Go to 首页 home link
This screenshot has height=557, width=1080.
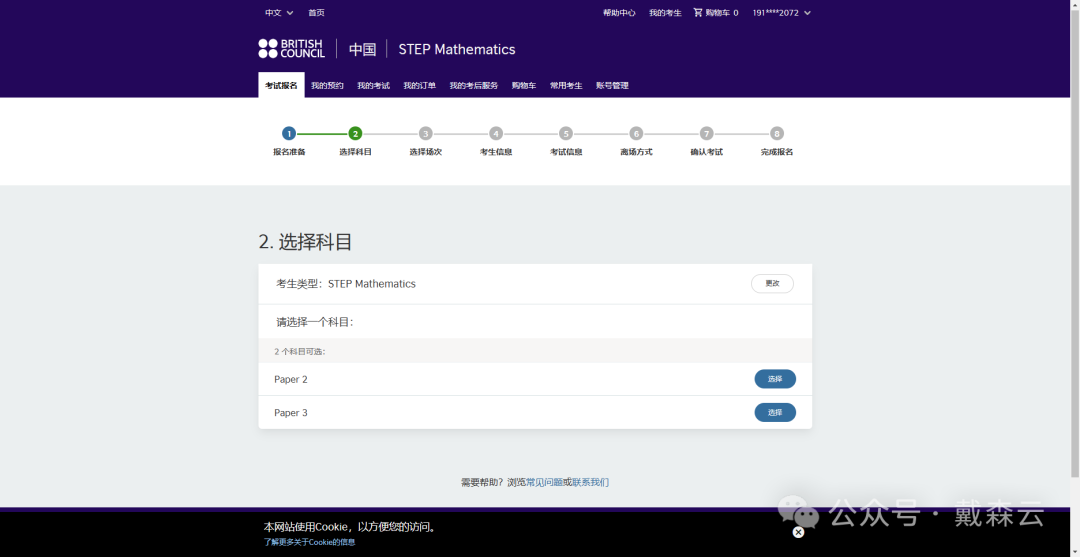[x=316, y=12]
